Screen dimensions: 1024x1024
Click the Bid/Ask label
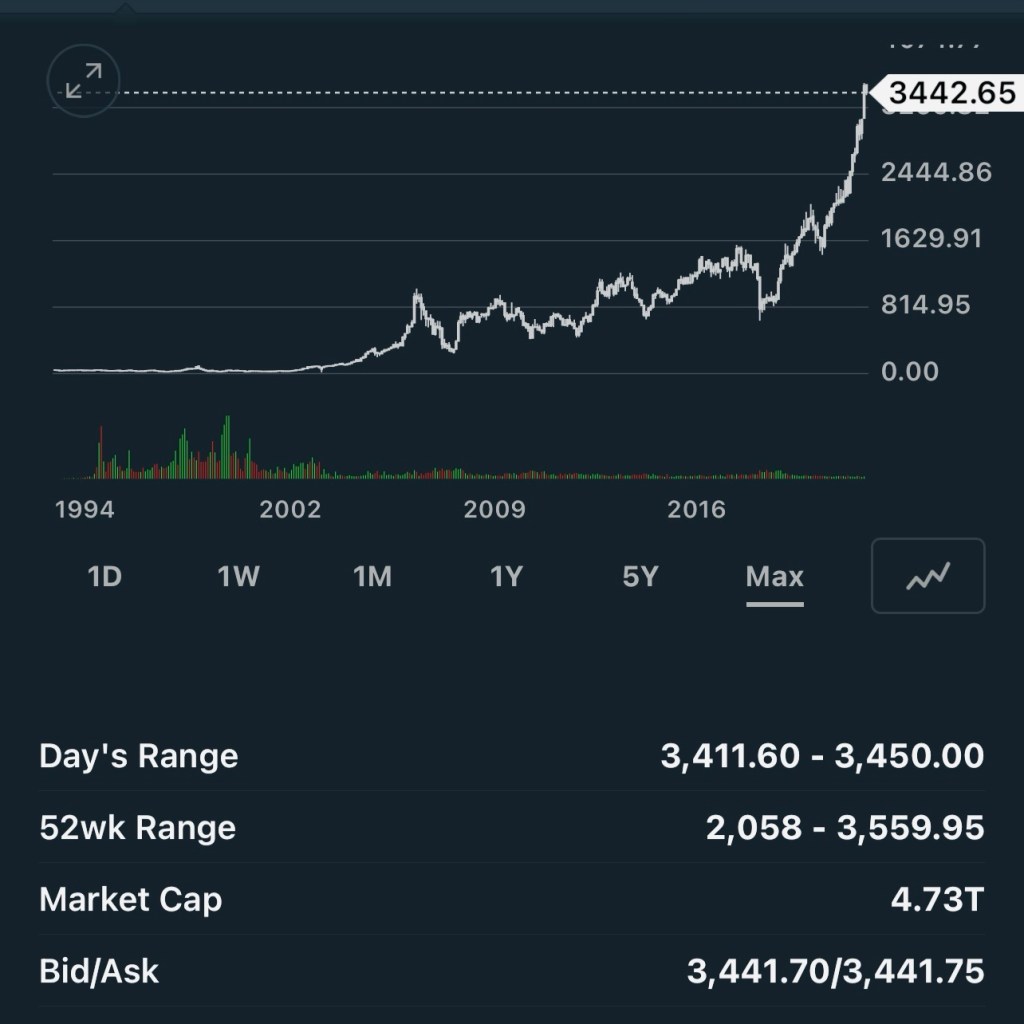tap(99, 971)
